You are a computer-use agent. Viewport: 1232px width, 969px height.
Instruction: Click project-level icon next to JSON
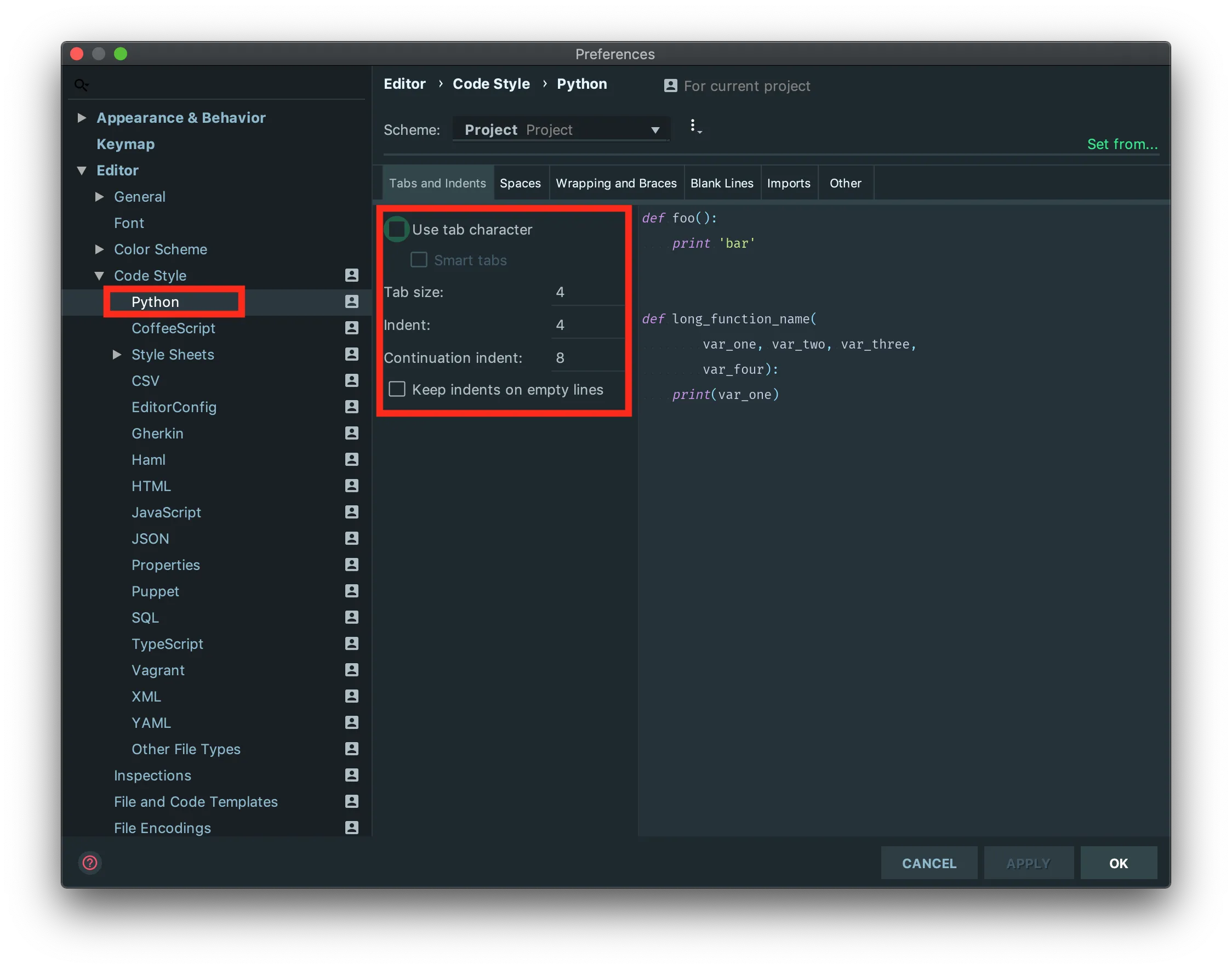tap(352, 538)
